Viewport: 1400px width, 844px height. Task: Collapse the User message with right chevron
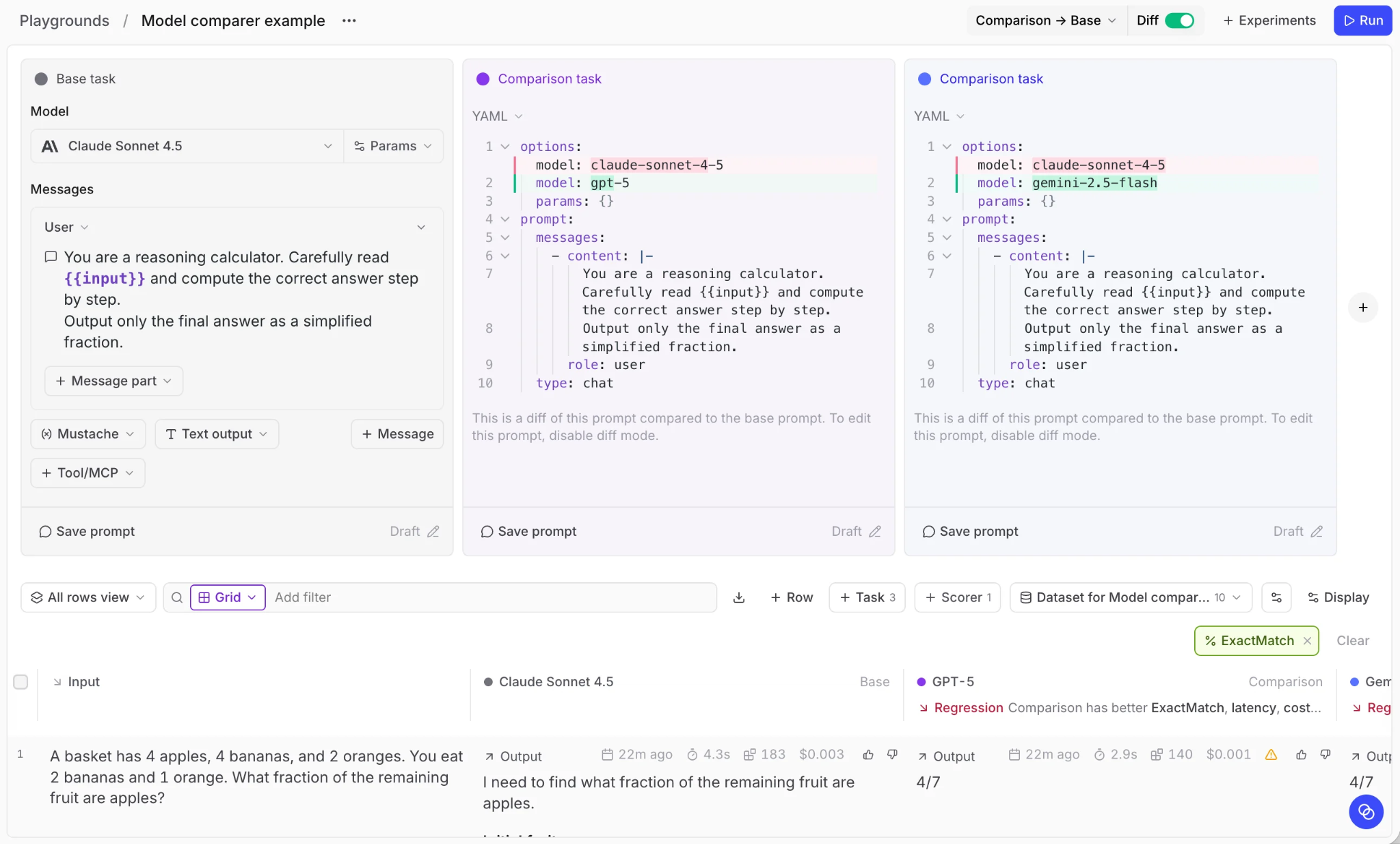click(421, 227)
